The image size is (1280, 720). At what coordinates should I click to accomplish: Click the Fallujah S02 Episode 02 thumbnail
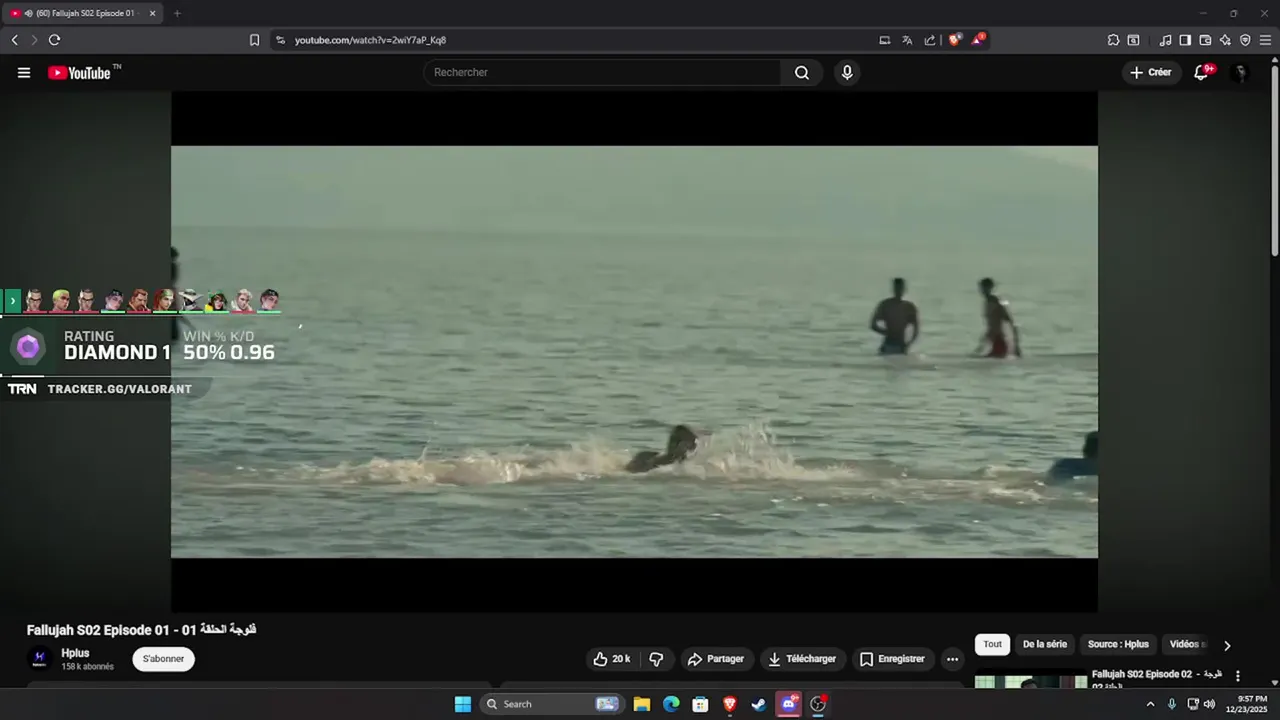[1031, 679]
